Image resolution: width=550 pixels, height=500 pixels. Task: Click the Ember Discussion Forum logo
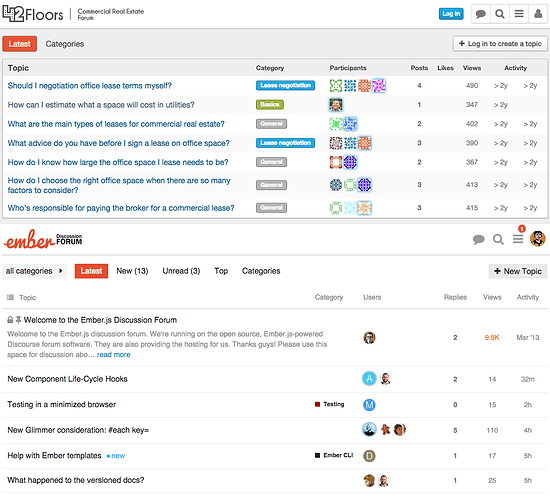click(x=43, y=240)
